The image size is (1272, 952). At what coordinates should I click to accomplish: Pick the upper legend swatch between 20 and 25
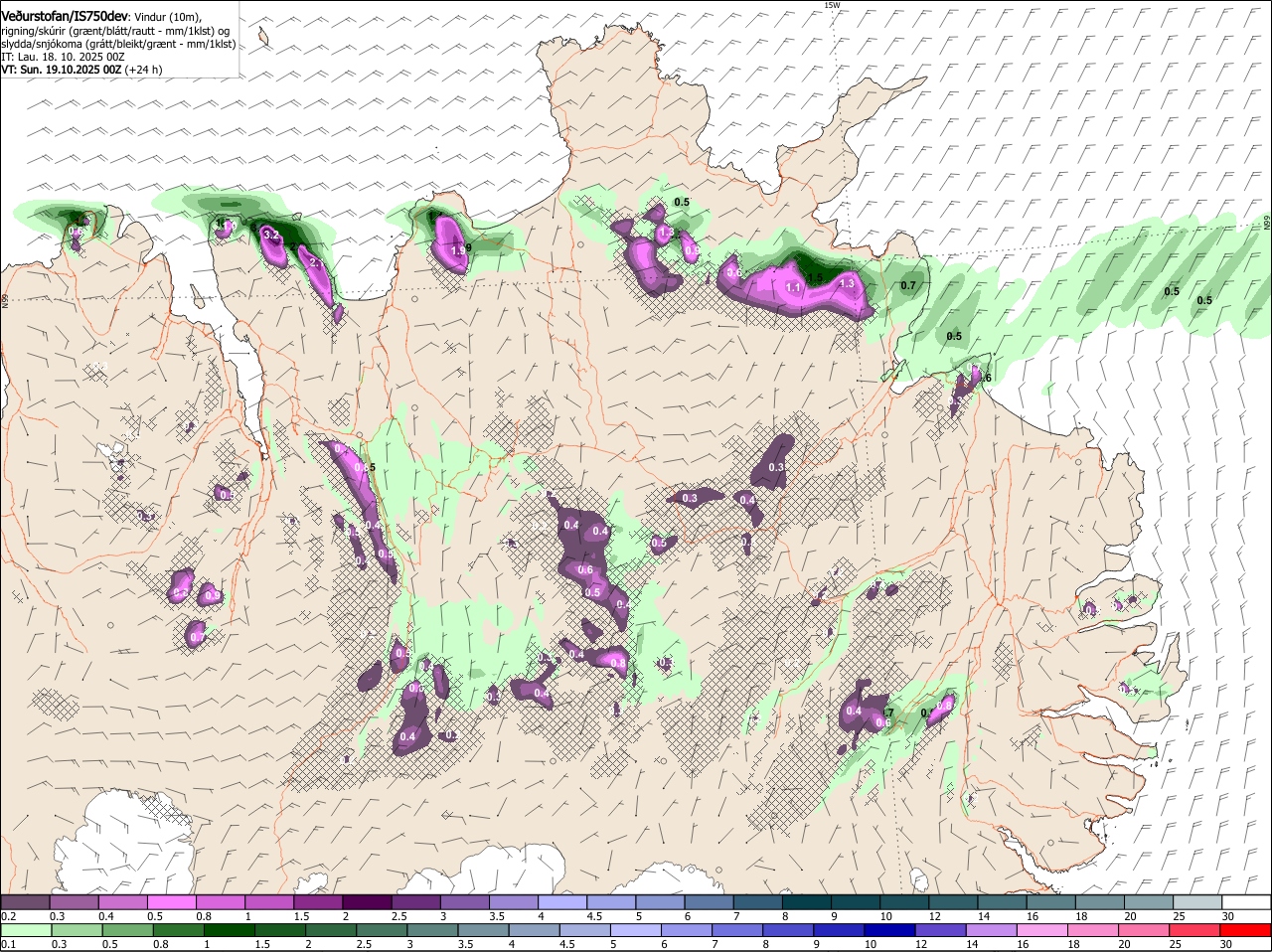pos(1149,901)
